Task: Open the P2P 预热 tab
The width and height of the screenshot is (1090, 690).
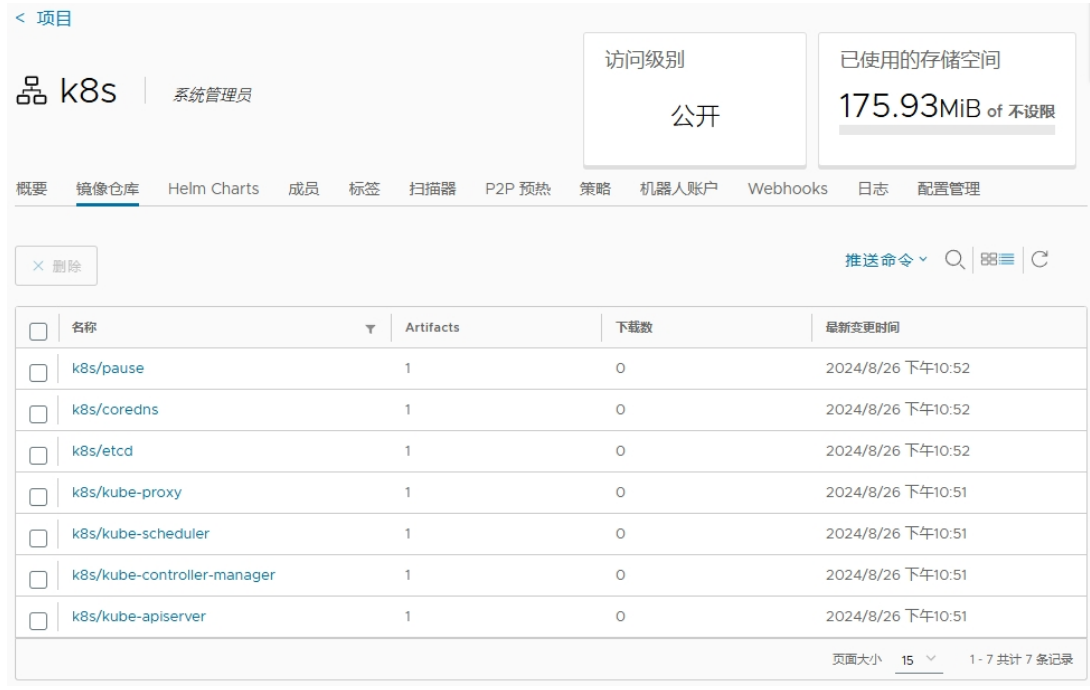Action: [518, 188]
